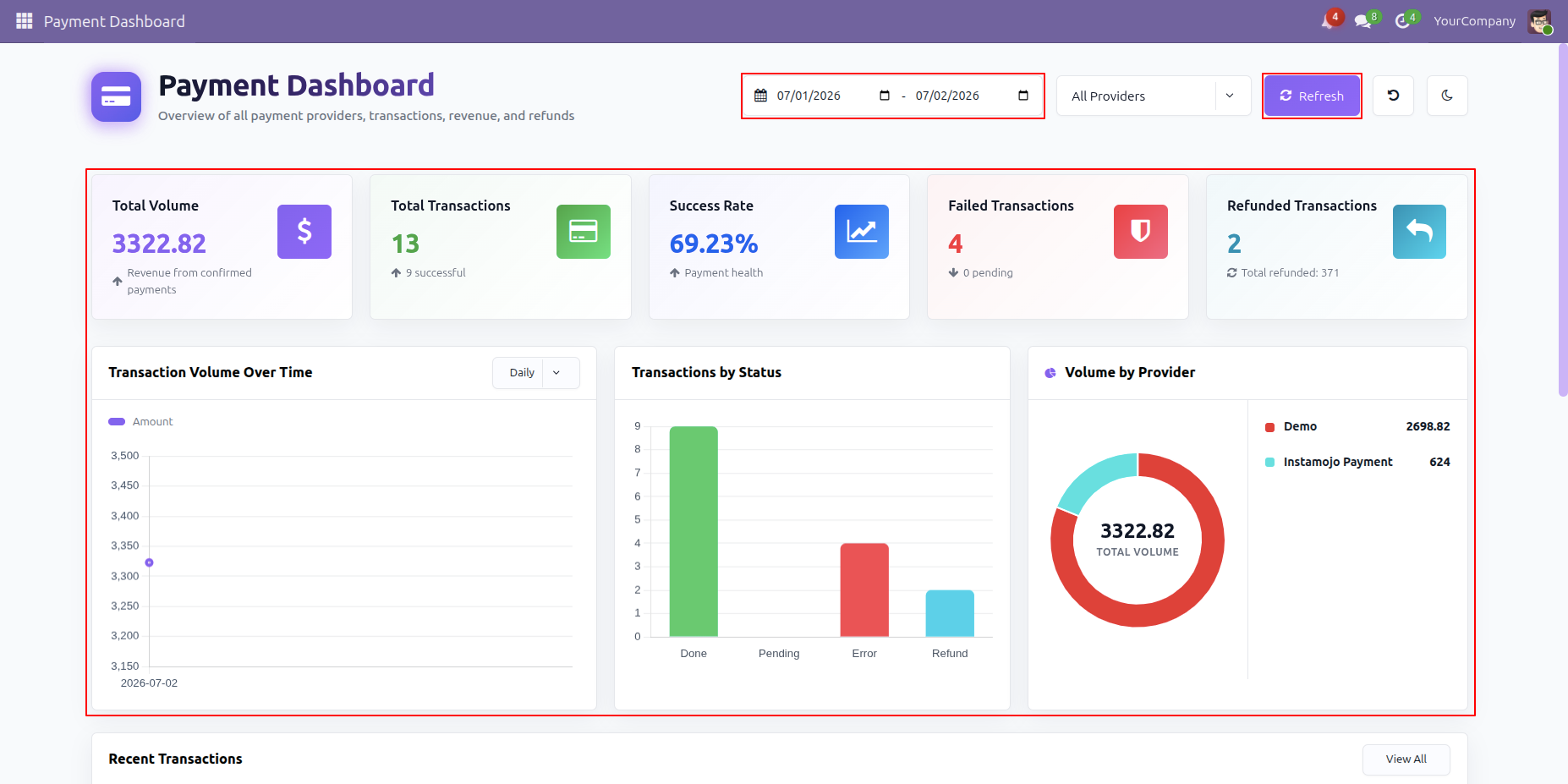Image resolution: width=1568 pixels, height=784 pixels.
Task: Open the notifications bell icon
Action: click(1330, 21)
